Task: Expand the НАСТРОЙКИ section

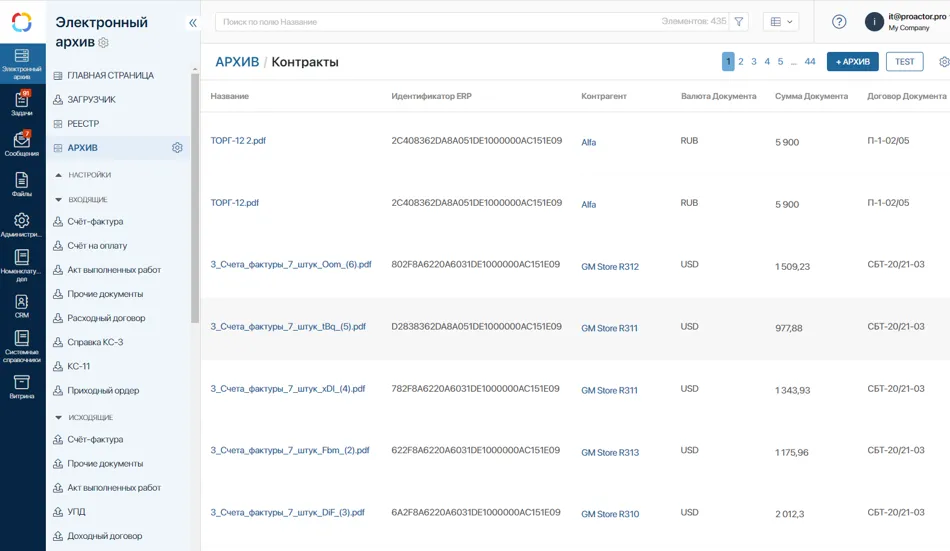Action: click(58, 175)
